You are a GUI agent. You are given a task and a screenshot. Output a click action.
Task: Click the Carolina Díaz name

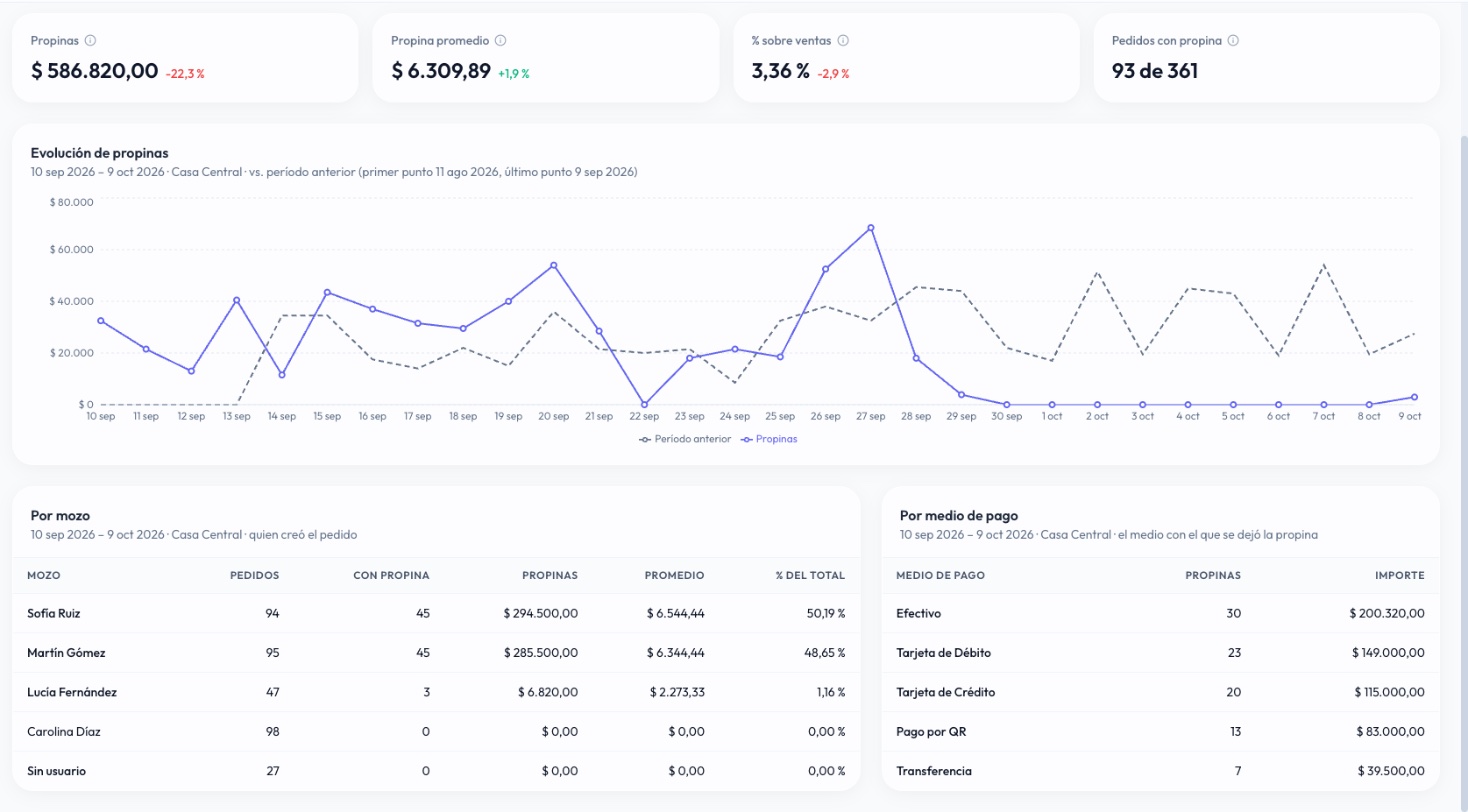pyautogui.click(x=64, y=732)
